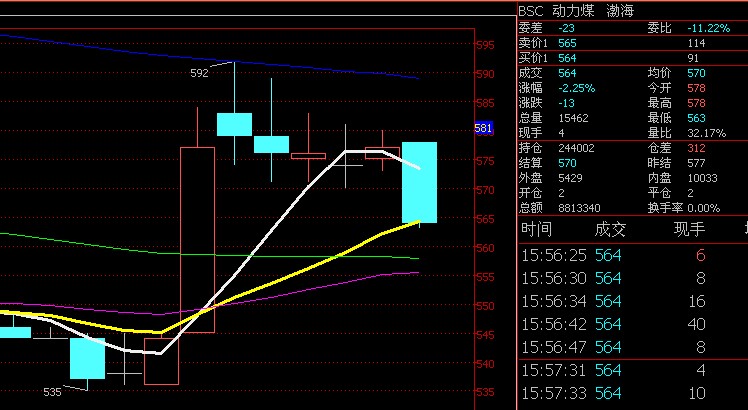Image resolution: width=748 pixels, height=410 pixels.
Task: Select the 15:57:31 tick row
Action: click(x=633, y=370)
